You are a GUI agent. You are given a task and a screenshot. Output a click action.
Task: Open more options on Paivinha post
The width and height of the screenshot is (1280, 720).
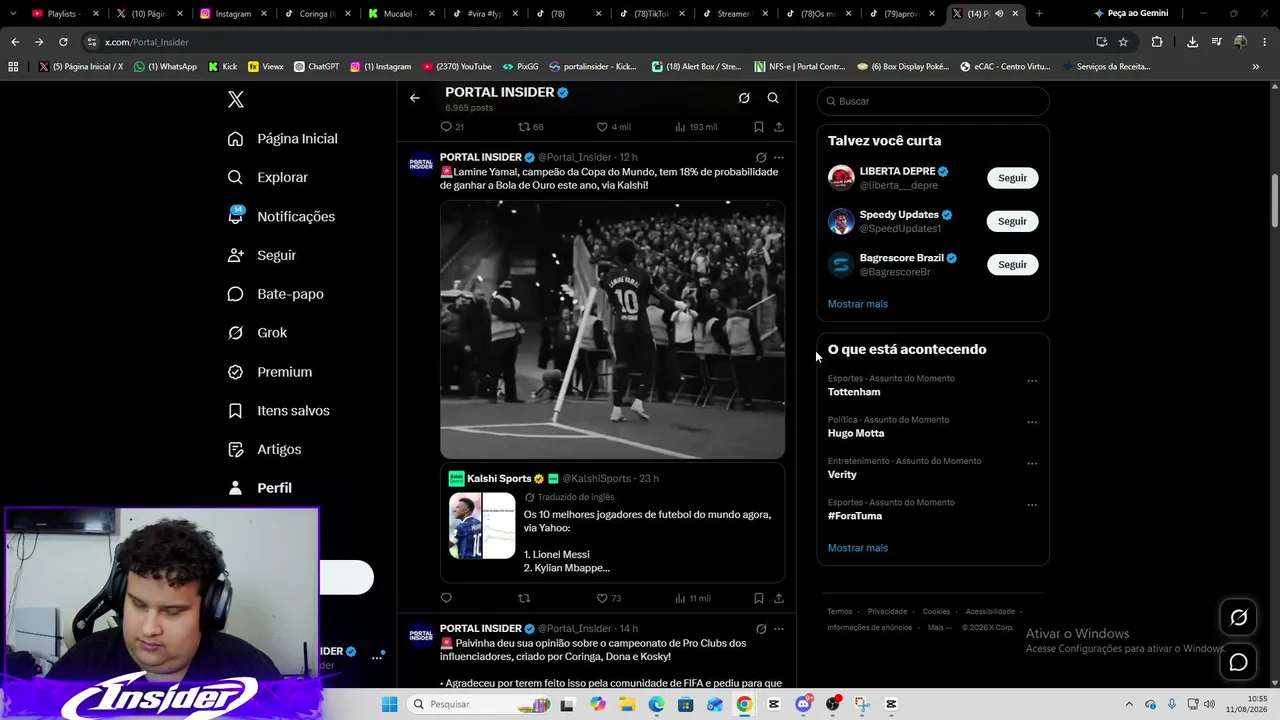[779, 629]
